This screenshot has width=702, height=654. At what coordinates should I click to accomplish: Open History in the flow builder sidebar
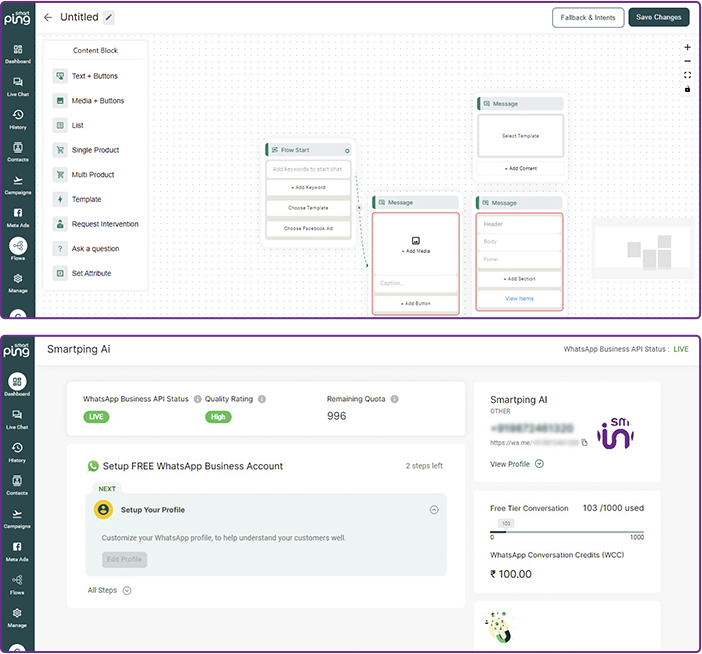point(18,120)
